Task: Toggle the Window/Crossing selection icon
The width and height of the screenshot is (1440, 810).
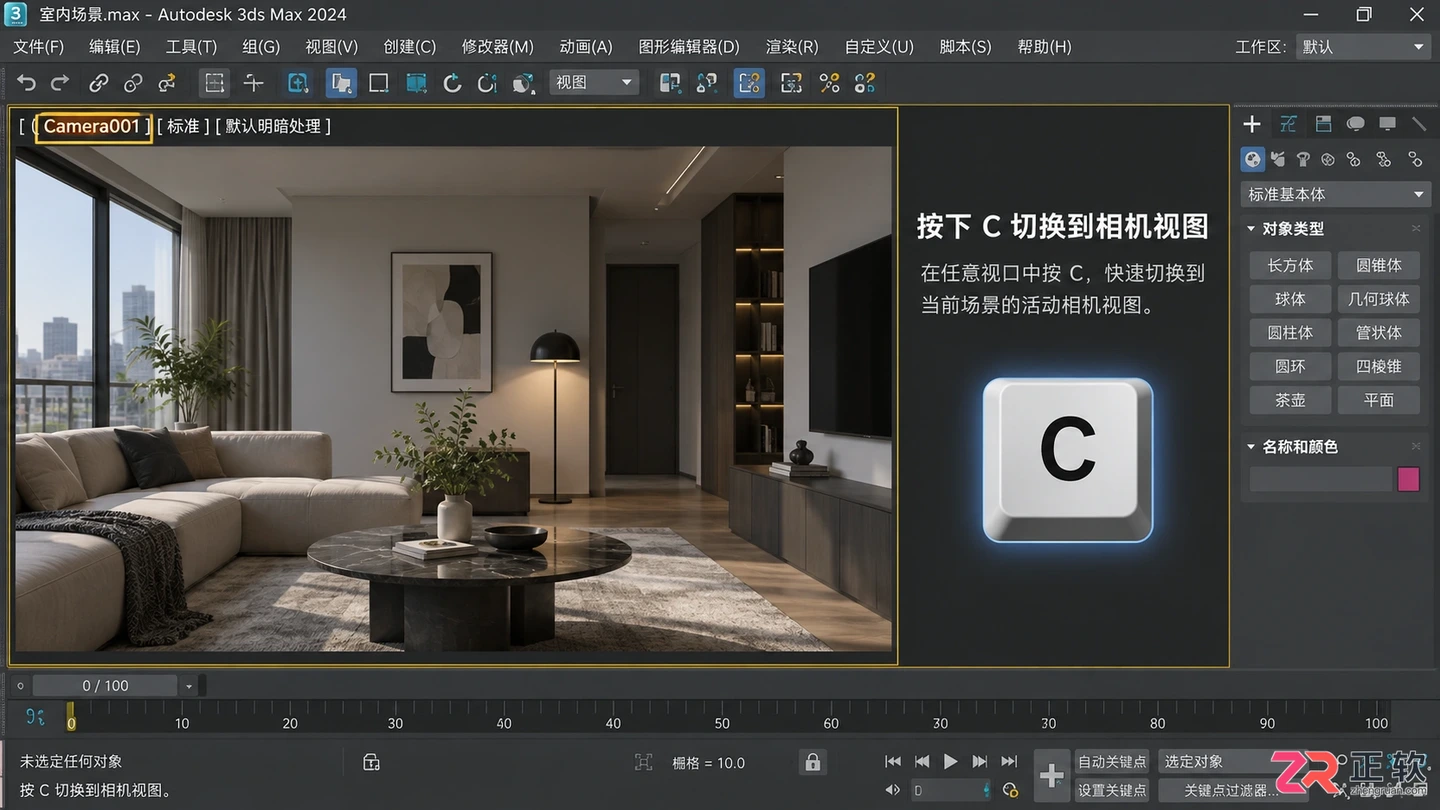Action: pos(416,83)
